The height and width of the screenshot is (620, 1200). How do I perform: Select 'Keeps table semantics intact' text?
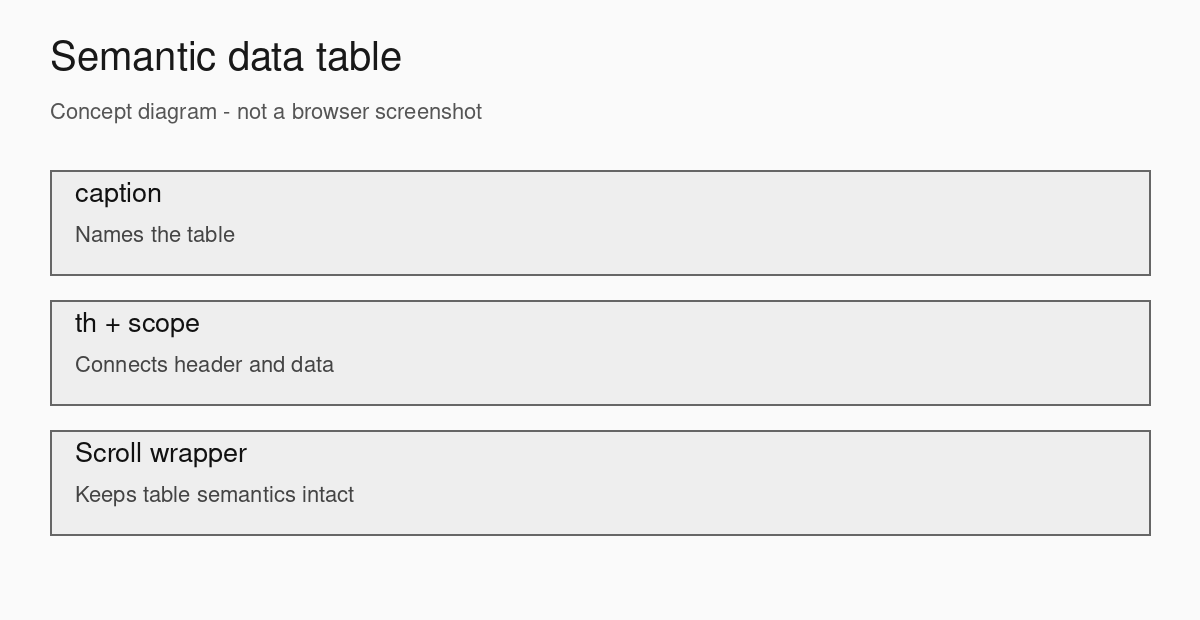[x=214, y=495]
